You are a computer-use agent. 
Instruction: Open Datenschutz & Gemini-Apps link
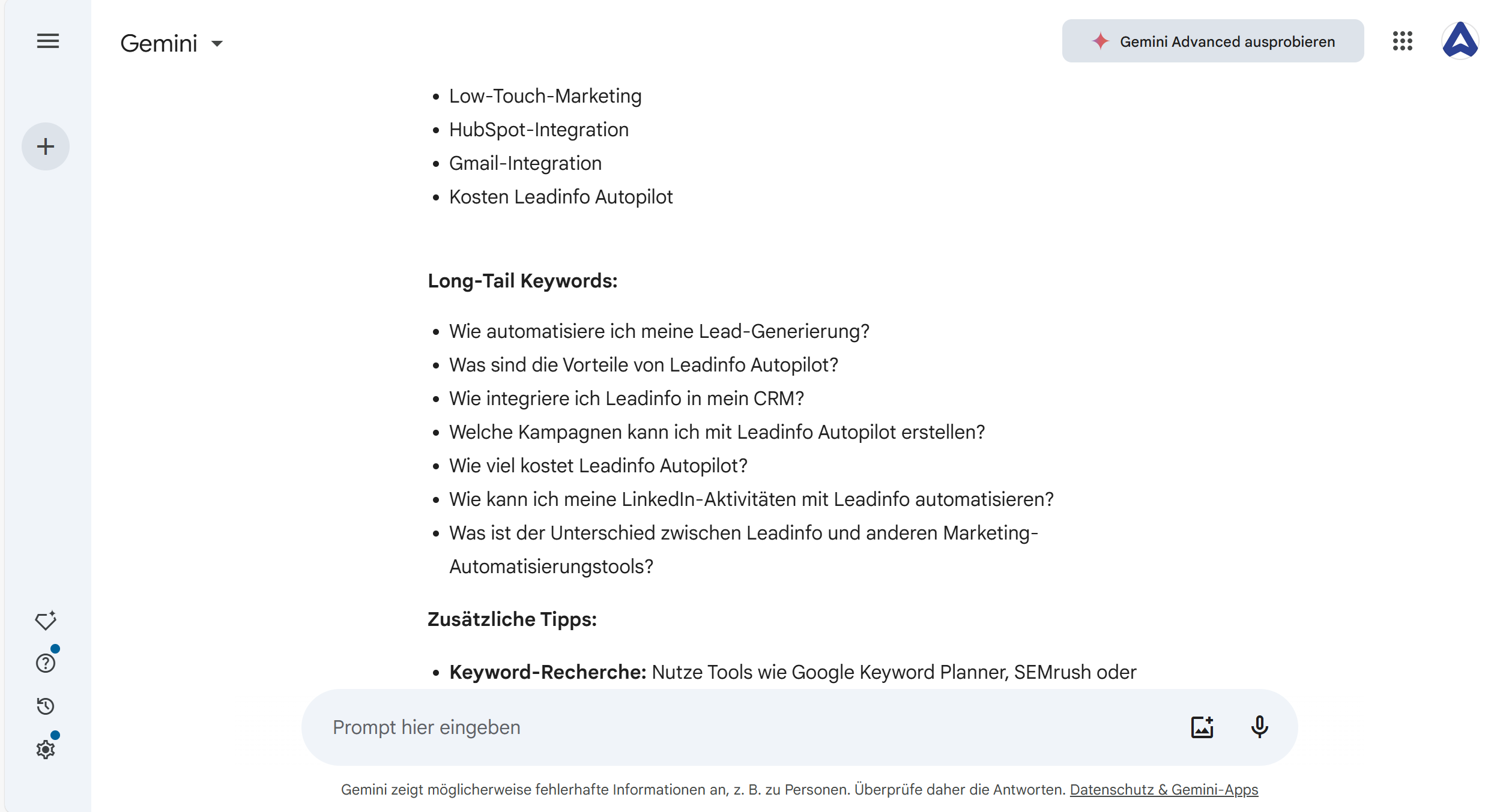pyautogui.click(x=1164, y=790)
